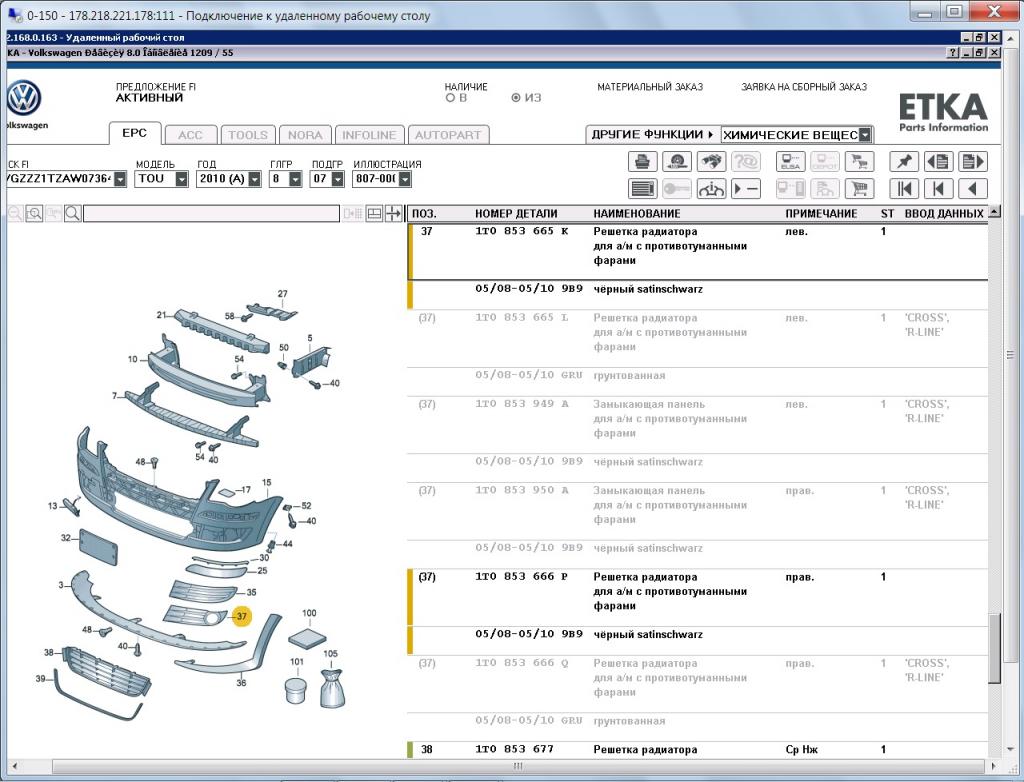Go to next illustration page icon
This screenshot has height=782, width=1024.
(x=972, y=161)
